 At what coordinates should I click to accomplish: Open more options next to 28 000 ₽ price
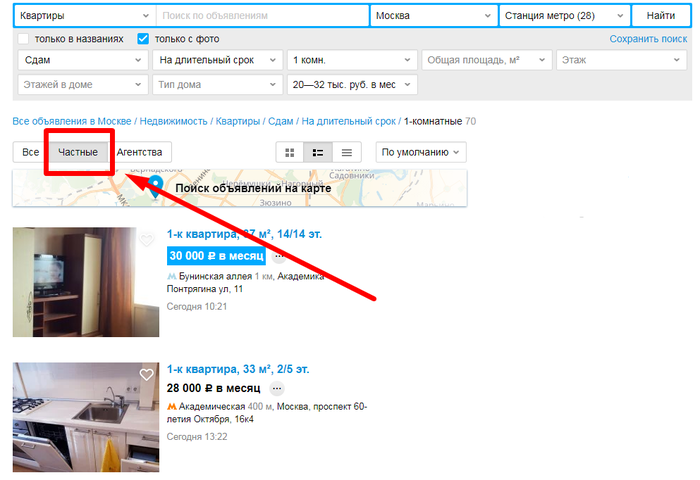(277, 388)
